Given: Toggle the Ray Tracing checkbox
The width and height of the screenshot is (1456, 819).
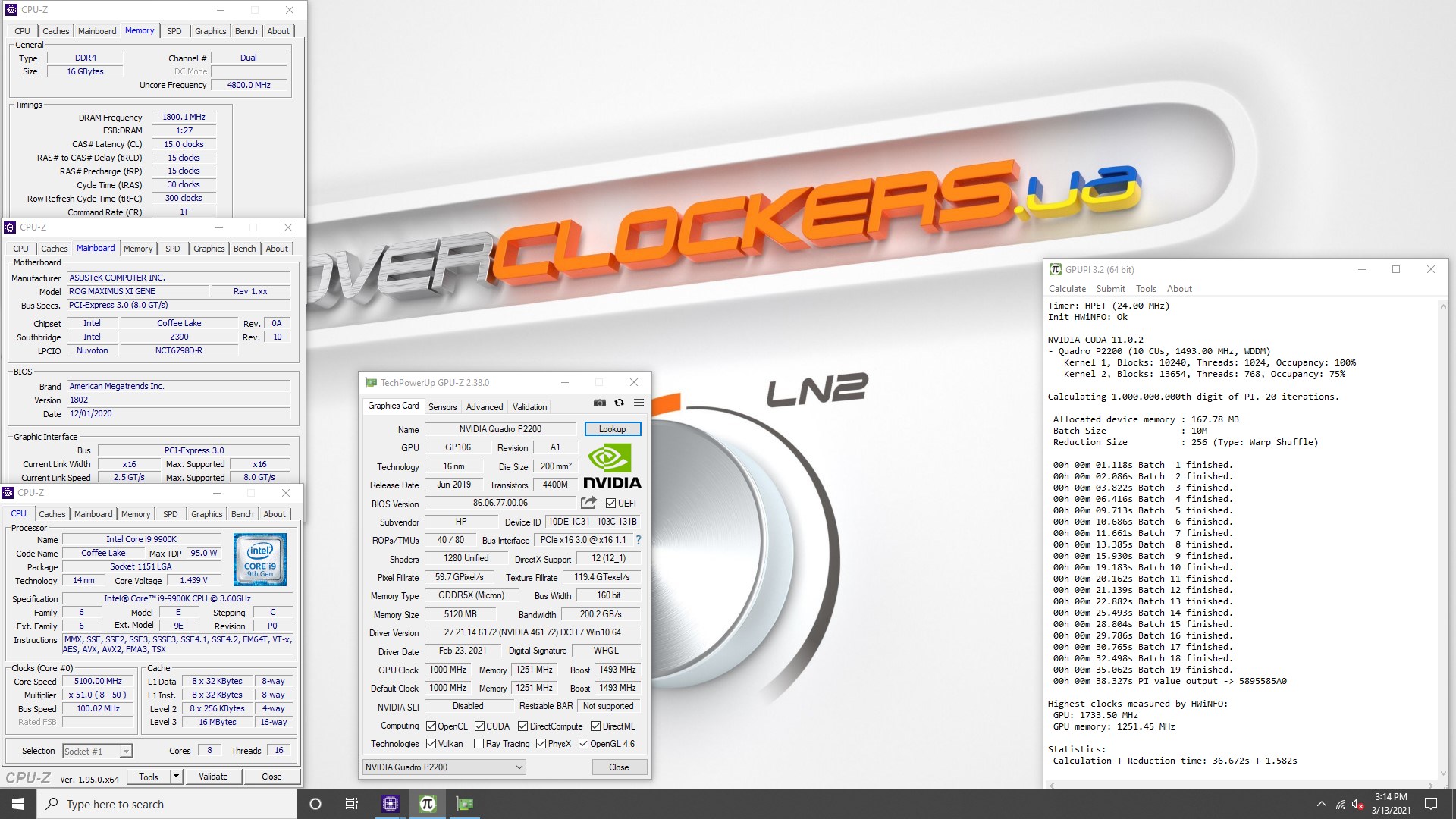Looking at the screenshot, I should click(x=479, y=744).
